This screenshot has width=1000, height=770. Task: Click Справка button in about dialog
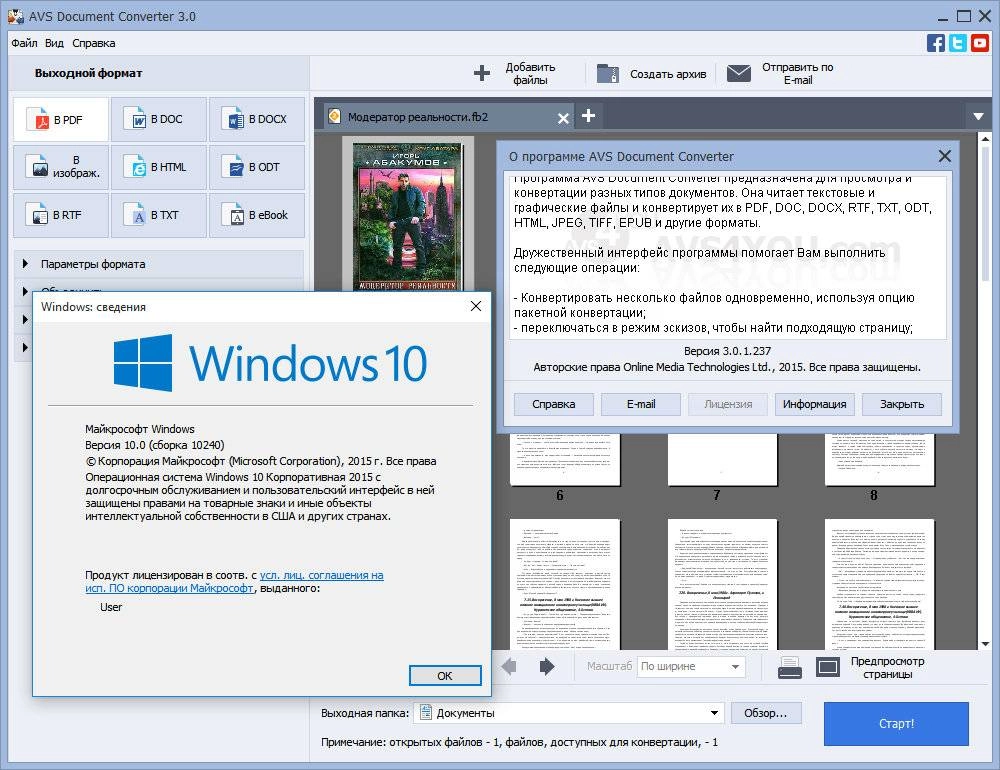[554, 404]
